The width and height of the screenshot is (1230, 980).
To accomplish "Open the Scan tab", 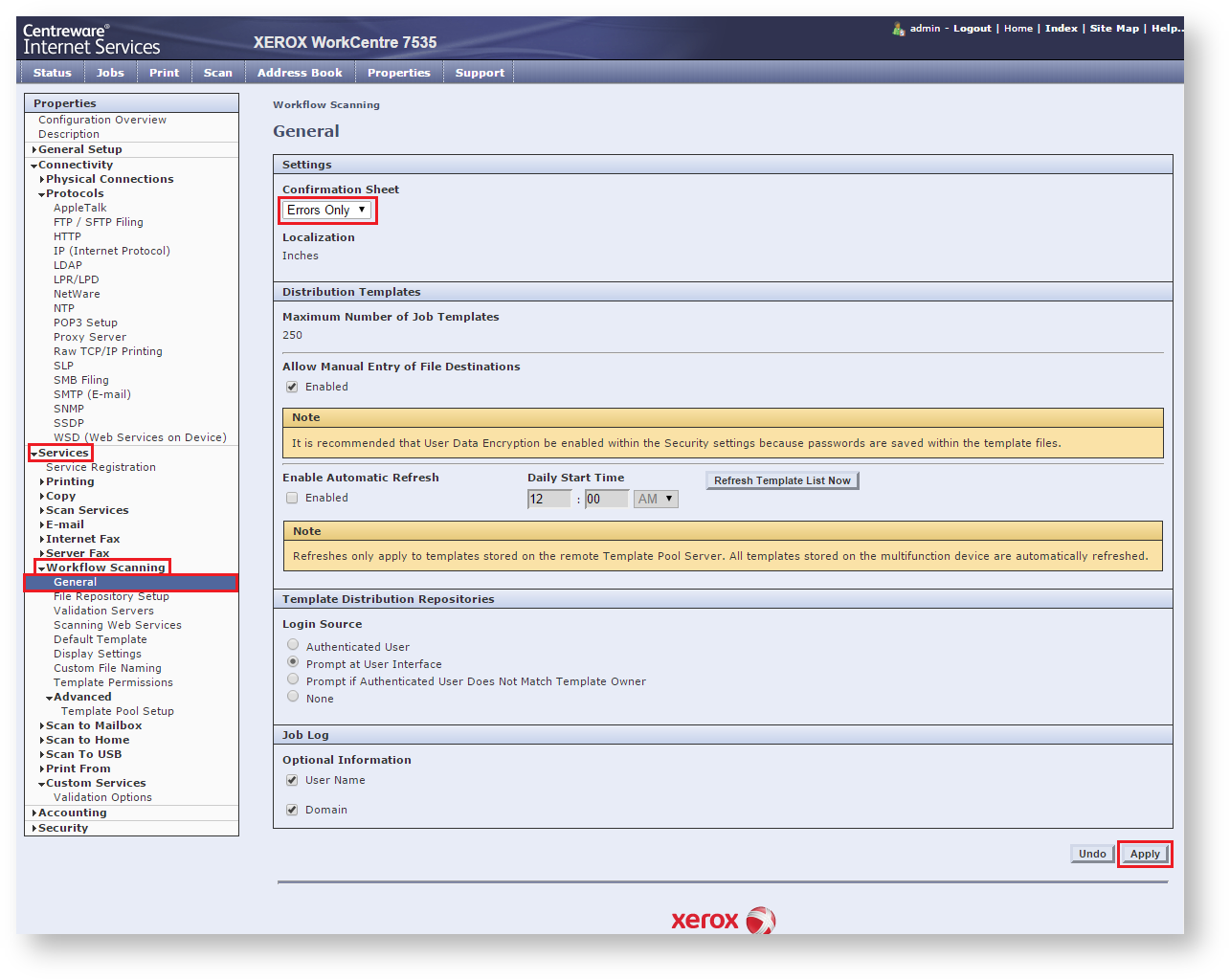I will point(217,73).
